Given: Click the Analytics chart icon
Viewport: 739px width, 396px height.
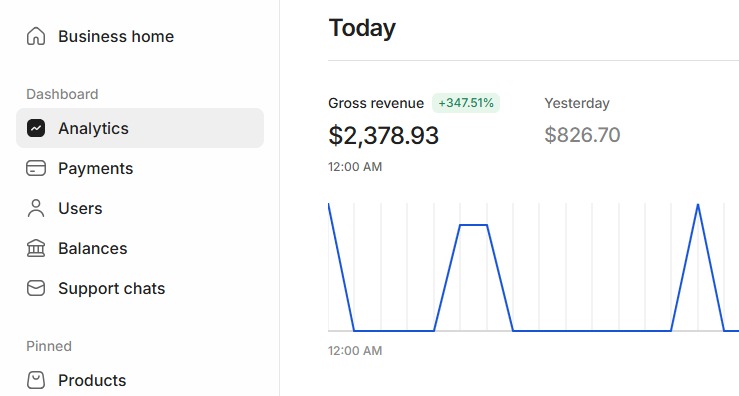Looking at the screenshot, I should click(36, 128).
